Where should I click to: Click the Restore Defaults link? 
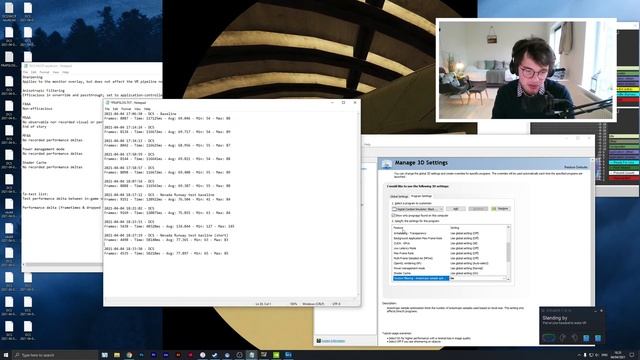pos(576,167)
